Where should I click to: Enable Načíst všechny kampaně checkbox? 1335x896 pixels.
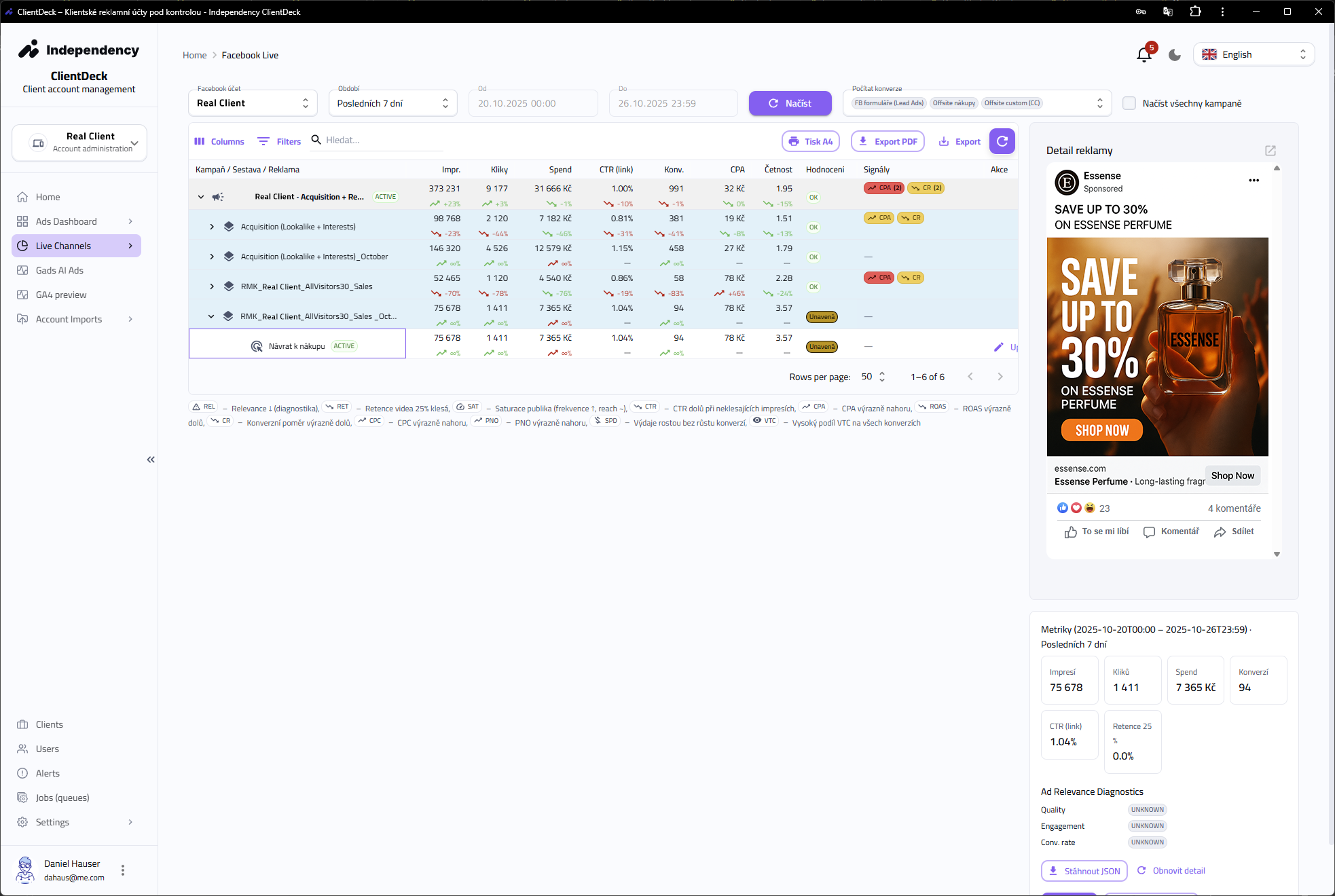[x=1129, y=103]
